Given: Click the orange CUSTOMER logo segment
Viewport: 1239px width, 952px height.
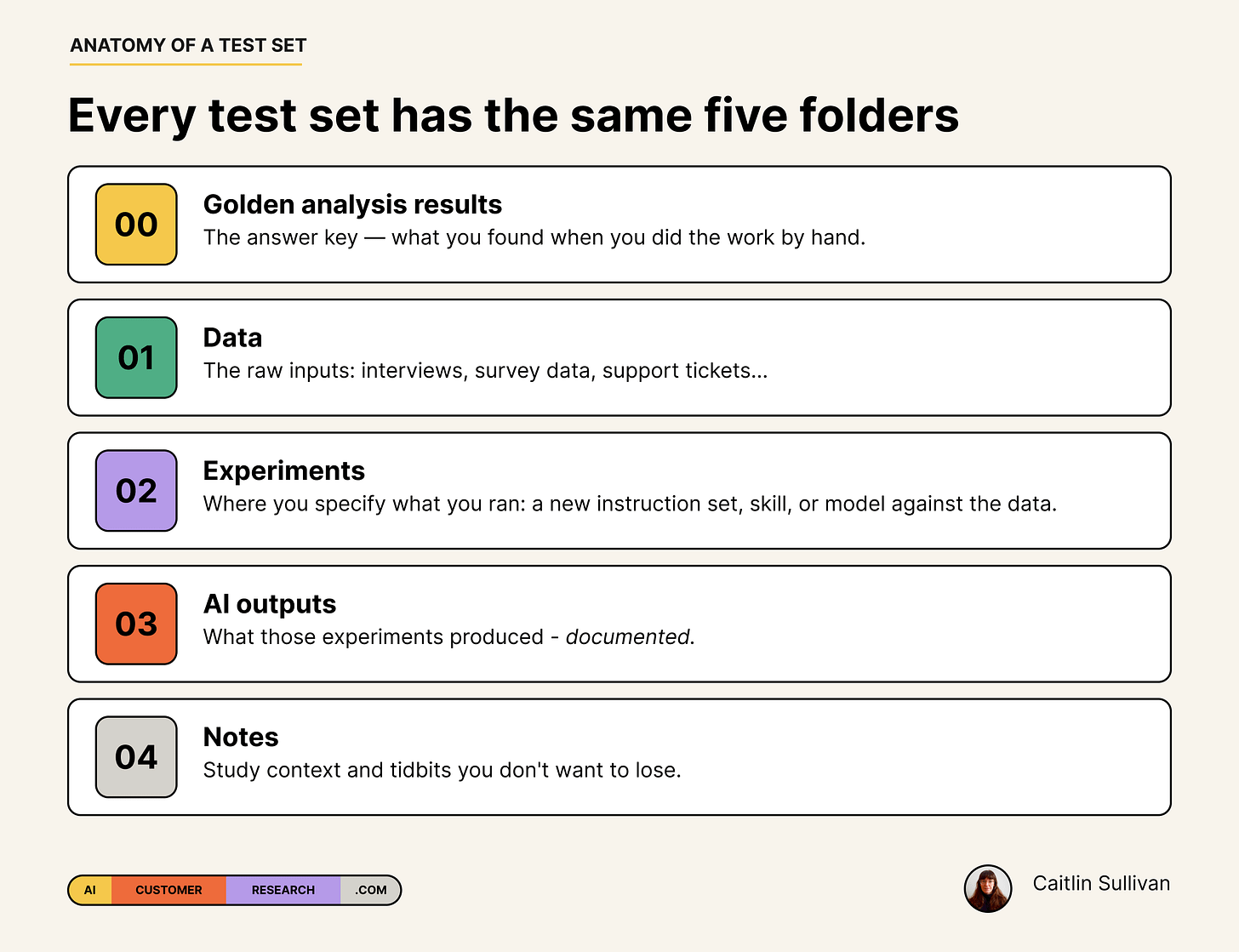Looking at the screenshot, I should pos(168,890).
